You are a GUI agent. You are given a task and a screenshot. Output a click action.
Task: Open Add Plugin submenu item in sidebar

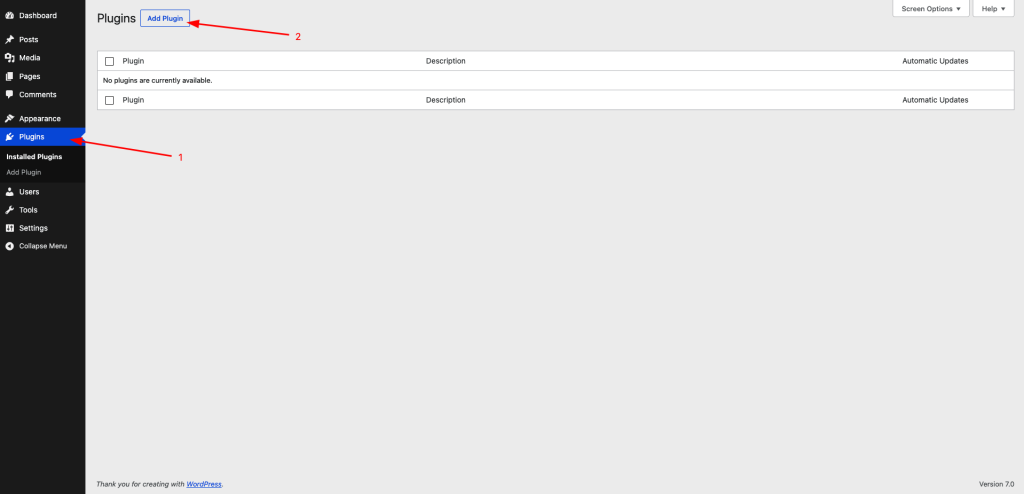24,173
